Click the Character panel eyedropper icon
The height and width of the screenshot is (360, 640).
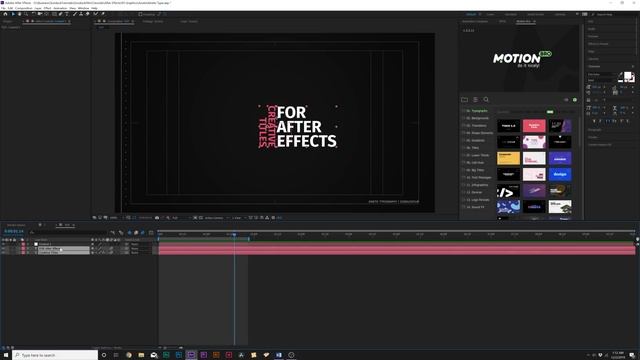pos(621,74)
